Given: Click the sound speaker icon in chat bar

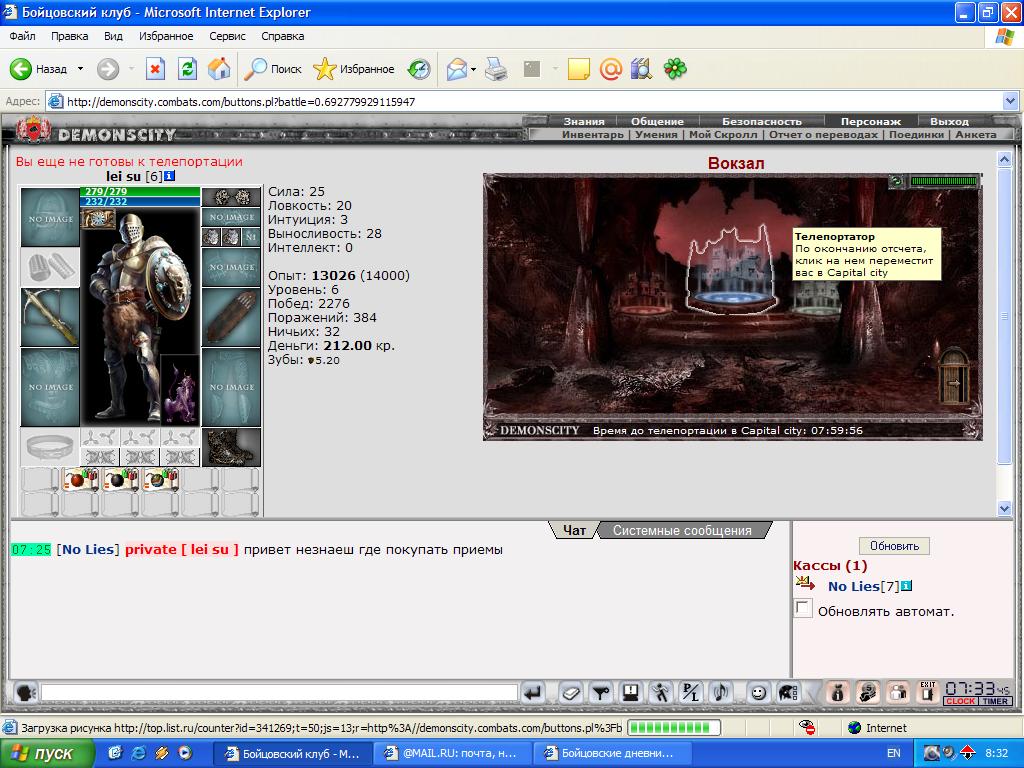Looking at the screenshot, I should click(721, 692).
